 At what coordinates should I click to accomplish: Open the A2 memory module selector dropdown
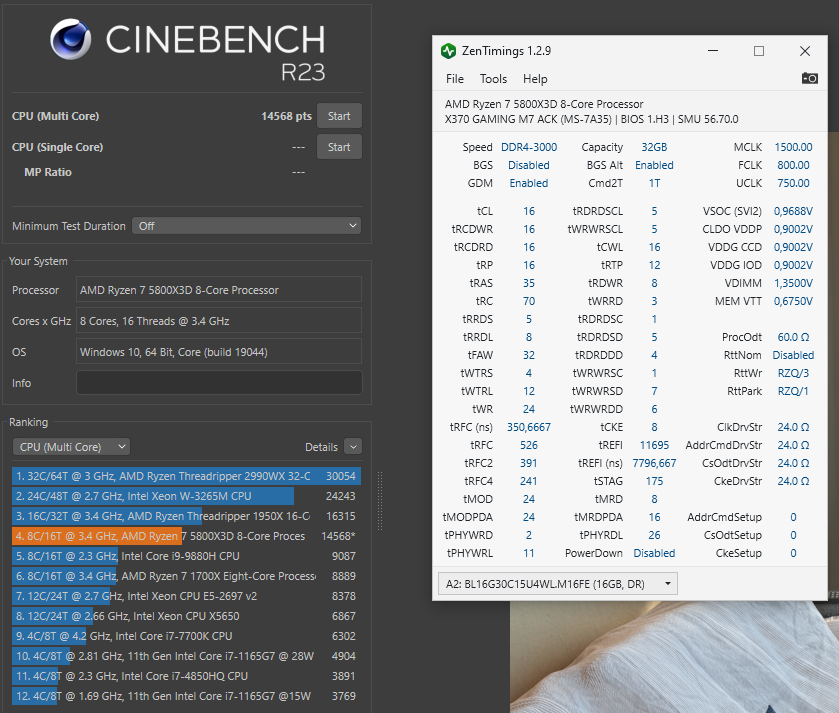click(558, 584)
